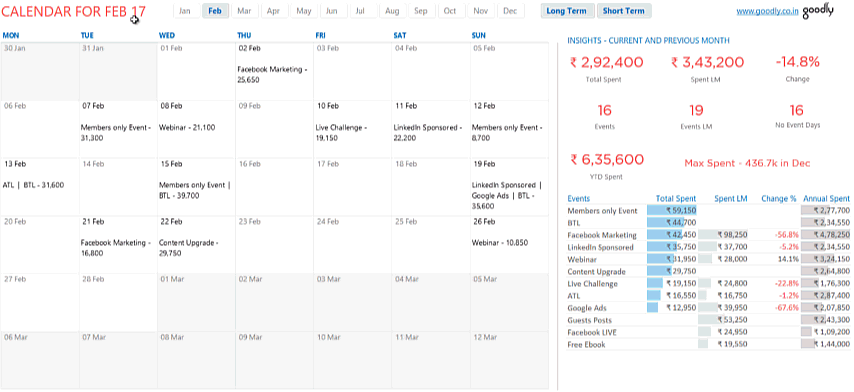Select the Mar month button
Viewport: 854px width, 392px height.
point(244,11)
